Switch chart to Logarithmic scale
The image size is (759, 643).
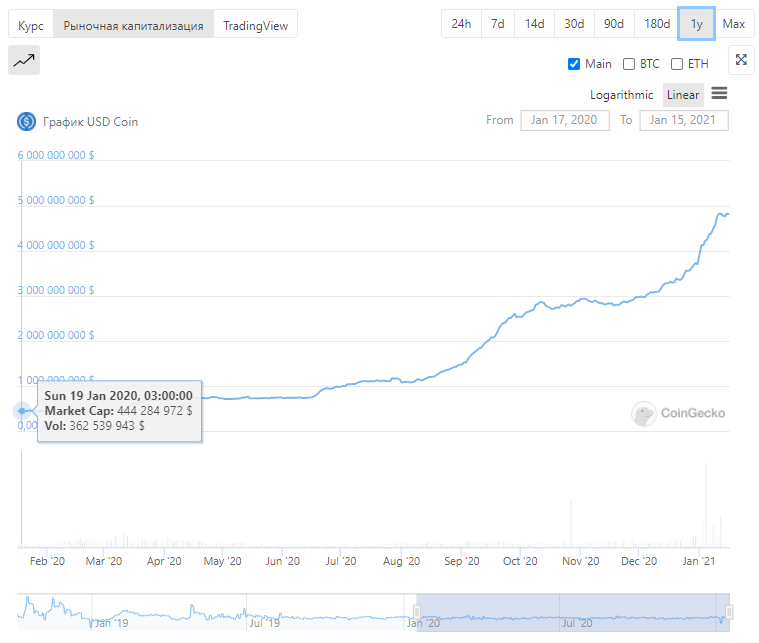tap(622, 95)
